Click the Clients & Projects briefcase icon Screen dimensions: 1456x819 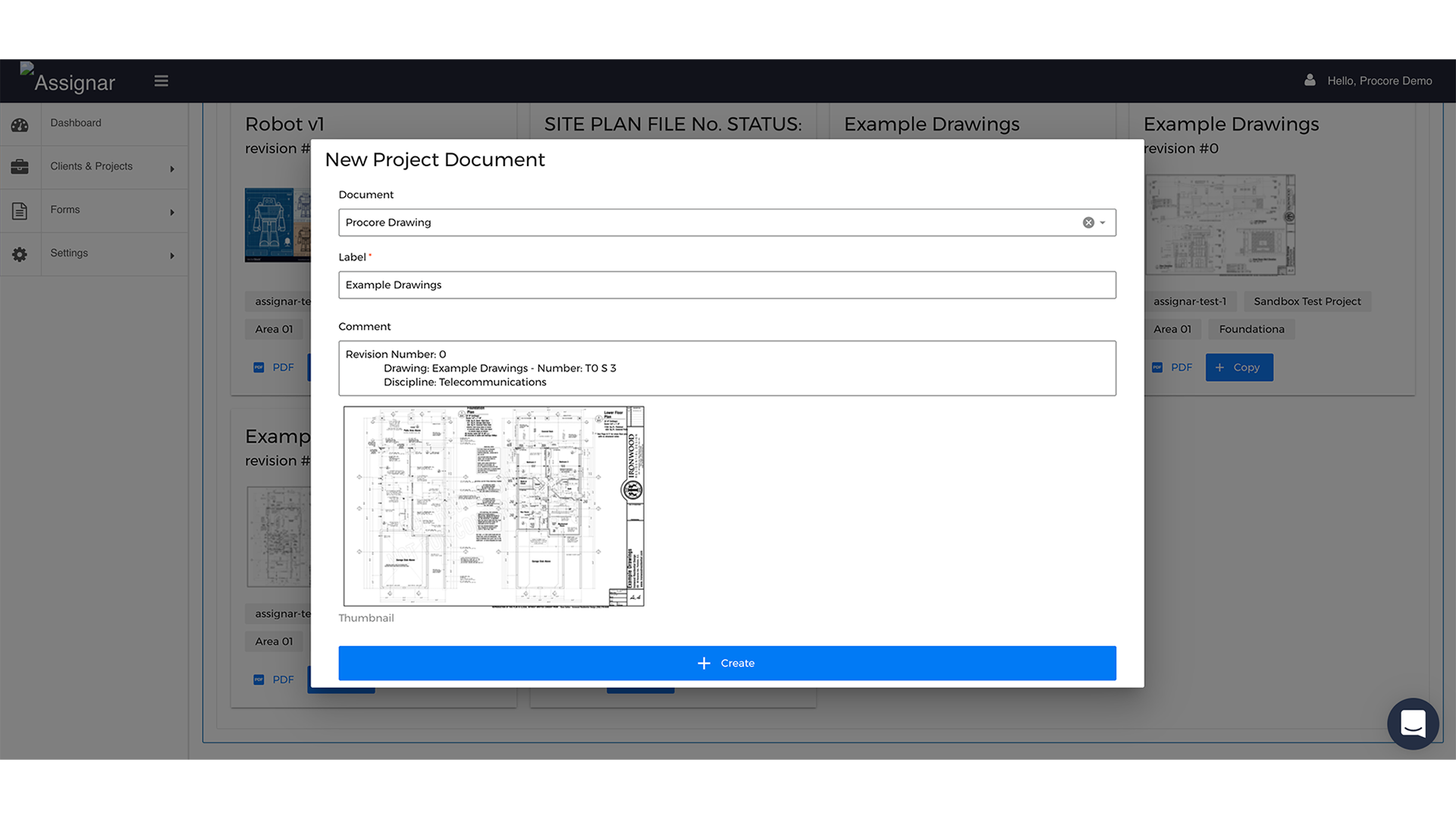click(20, 167)
